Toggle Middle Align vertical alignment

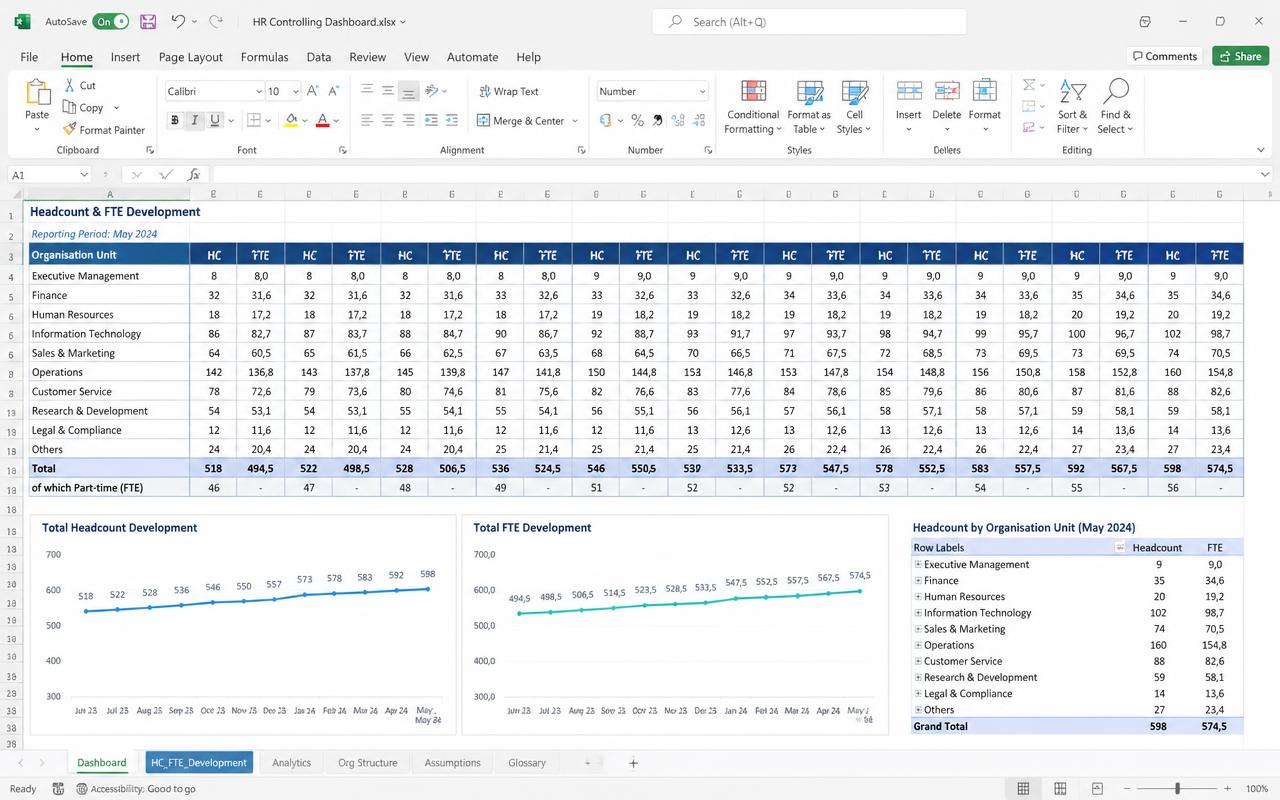tap(387, 91)
